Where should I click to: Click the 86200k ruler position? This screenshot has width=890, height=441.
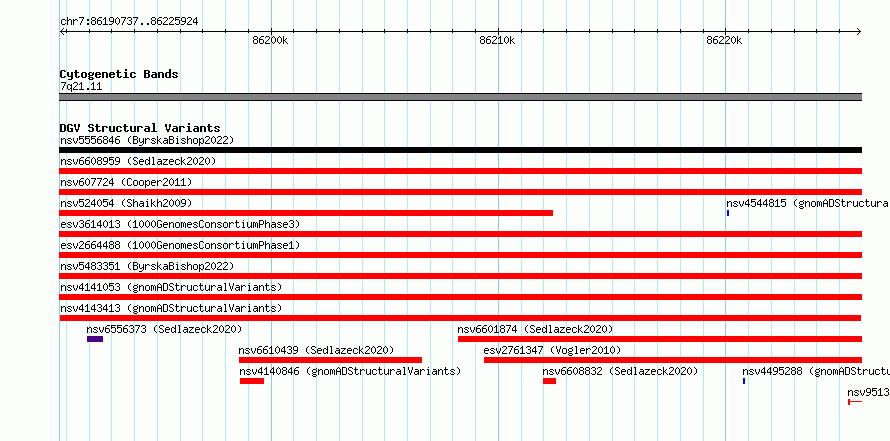click(270, 40)
